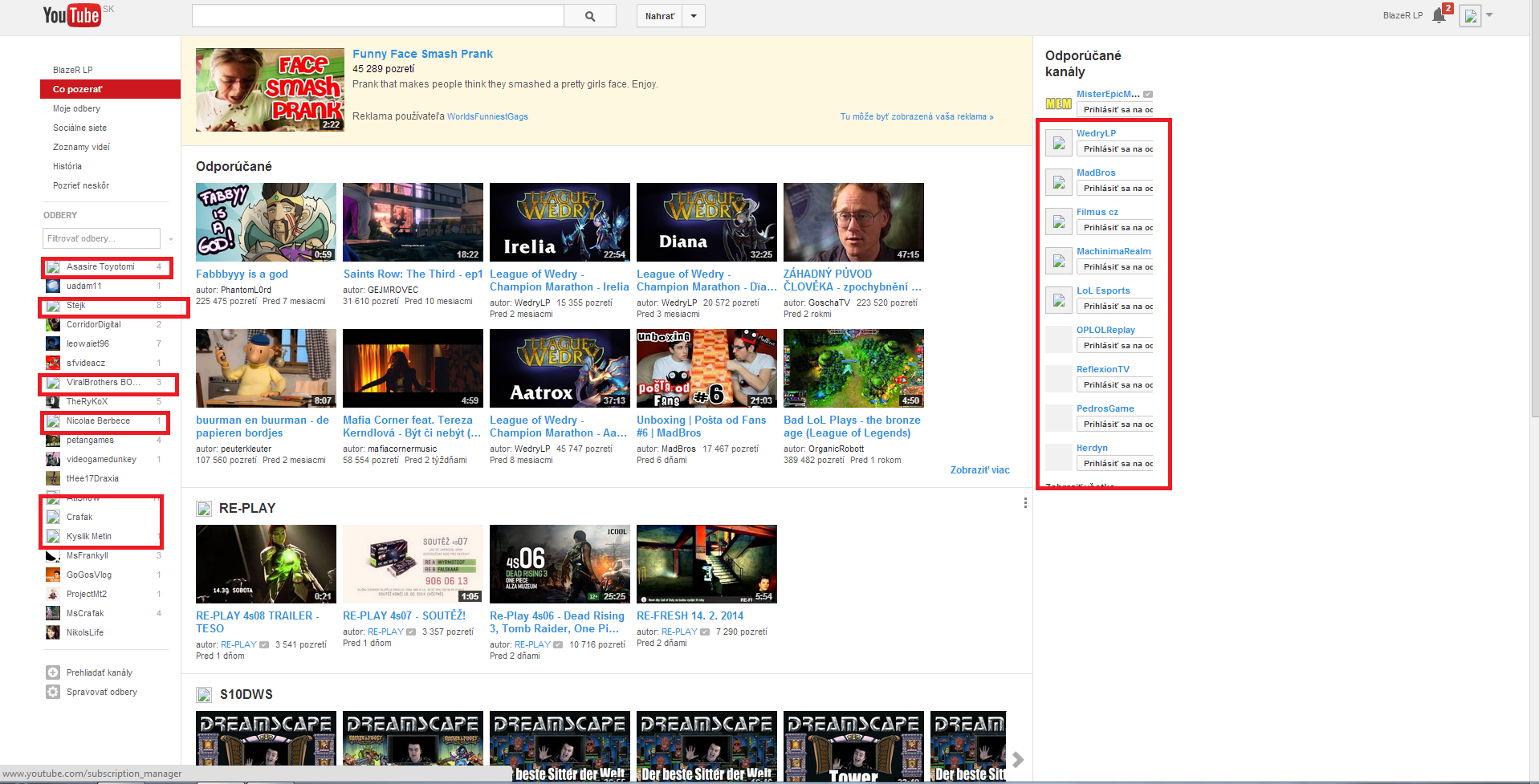Click NikolsLife avatar in subscriptions
This screenshot has width=1539, height=784.
53,632
